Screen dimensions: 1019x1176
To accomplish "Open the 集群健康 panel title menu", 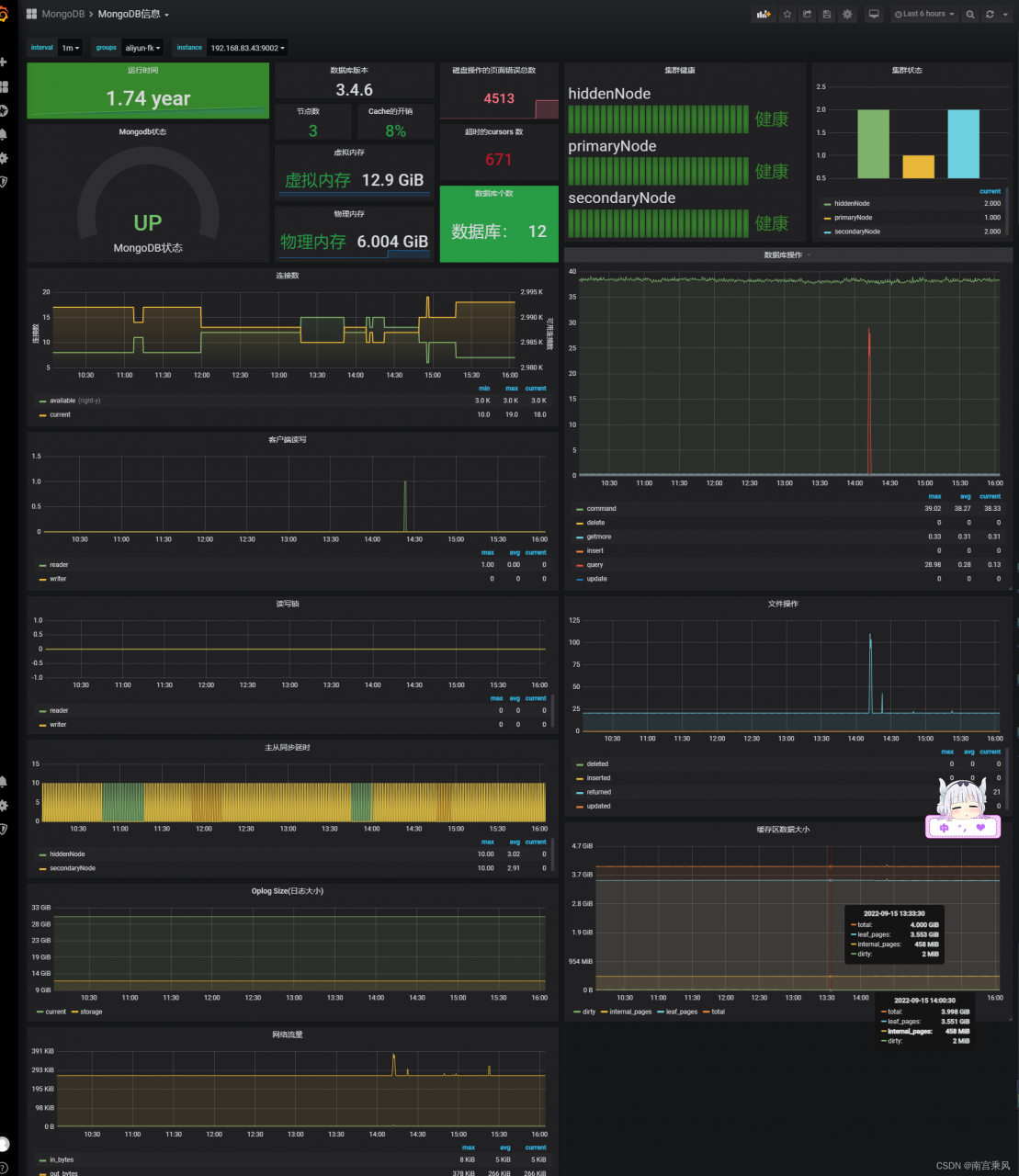I will (x=681, y=70).
